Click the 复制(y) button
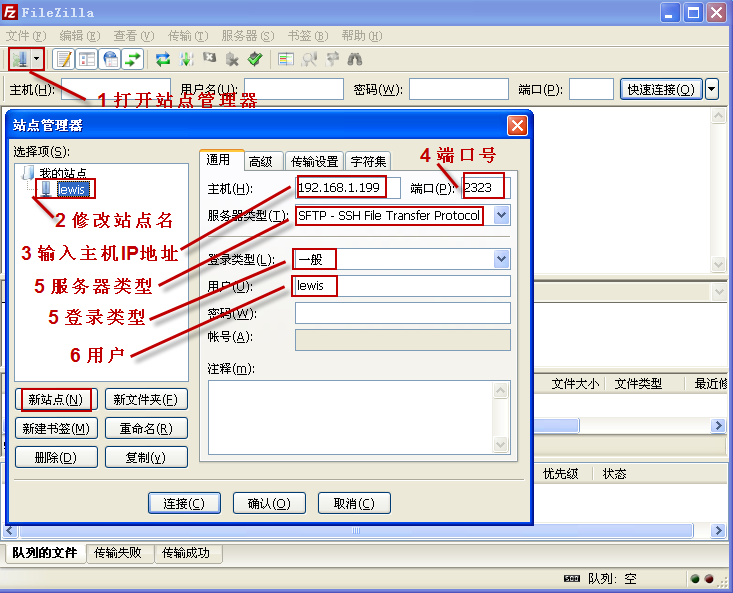 coord(146,457)
